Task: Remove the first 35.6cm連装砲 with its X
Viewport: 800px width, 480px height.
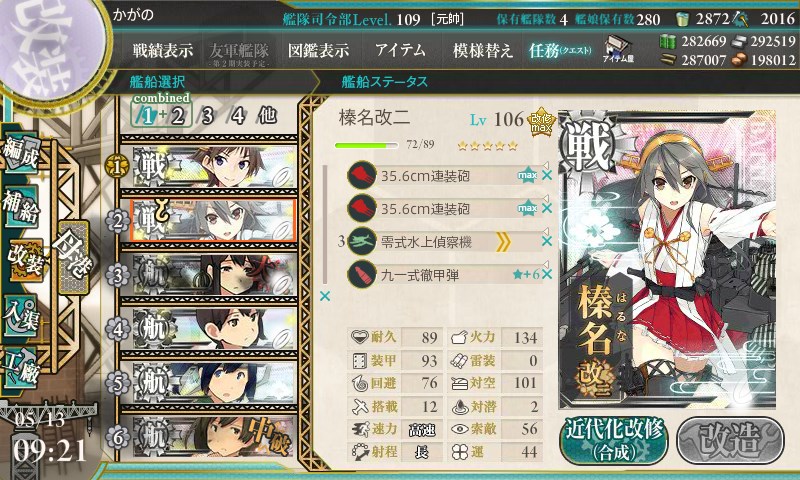Action: [547, 175]
